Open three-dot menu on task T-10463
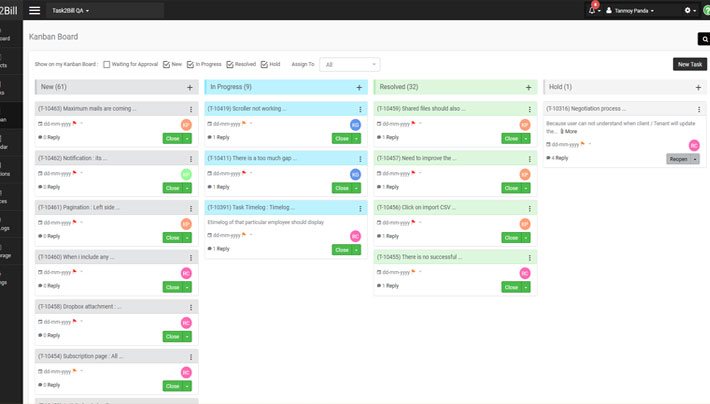Viewport: 710px width, 404px height. pyautogui.click(x=192, y=108)
